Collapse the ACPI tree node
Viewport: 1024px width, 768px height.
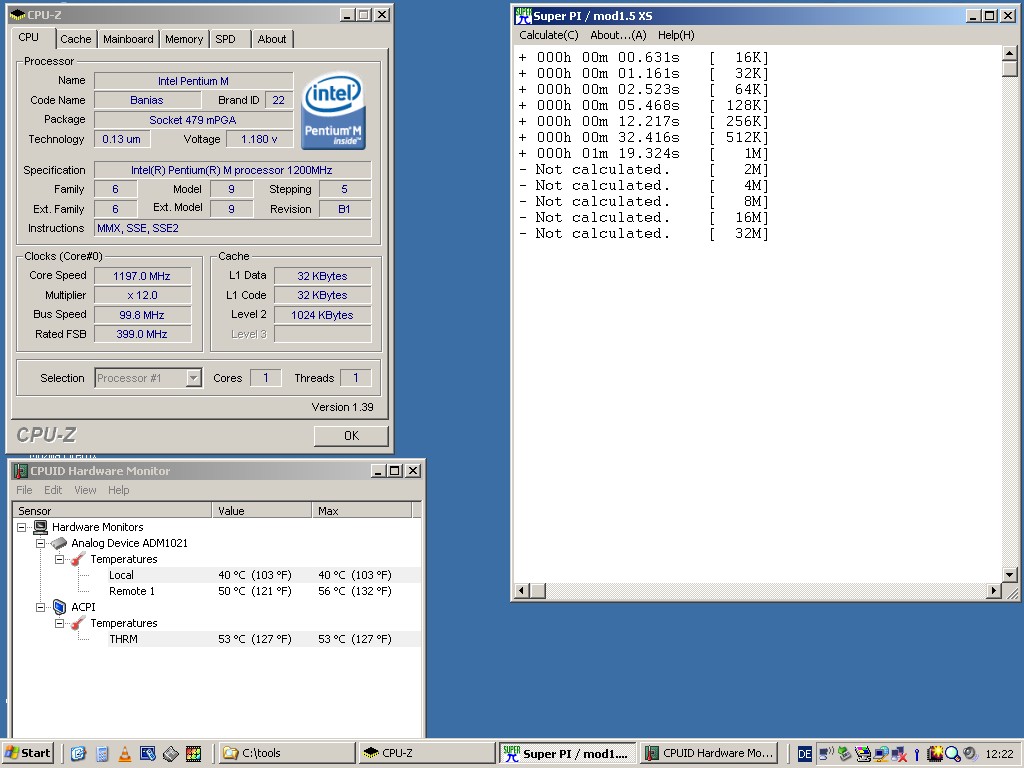(40, 607)
